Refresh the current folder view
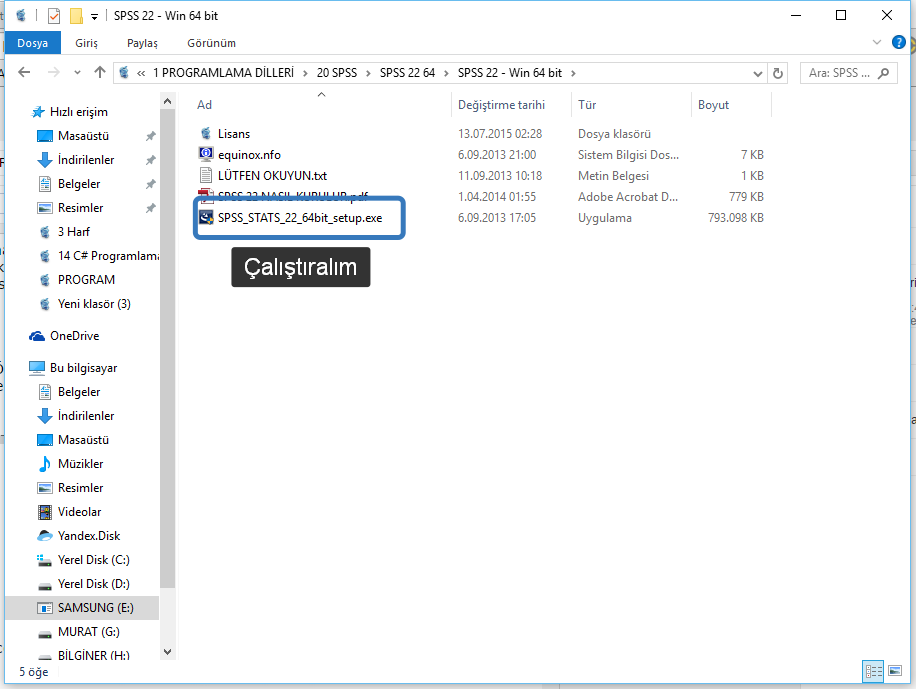916x689 pixels. pyautogui.click(x=778, y=73)
